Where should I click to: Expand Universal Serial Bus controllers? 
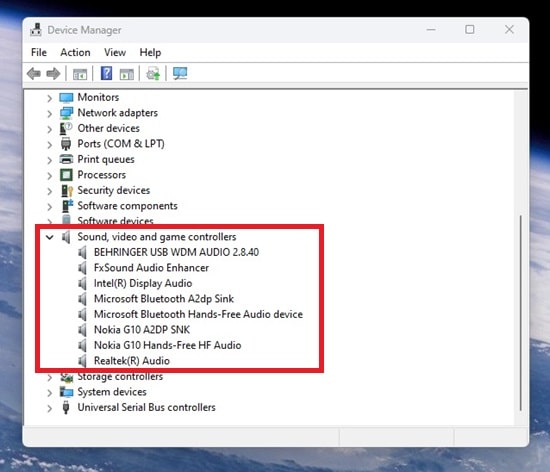point(49,408)
